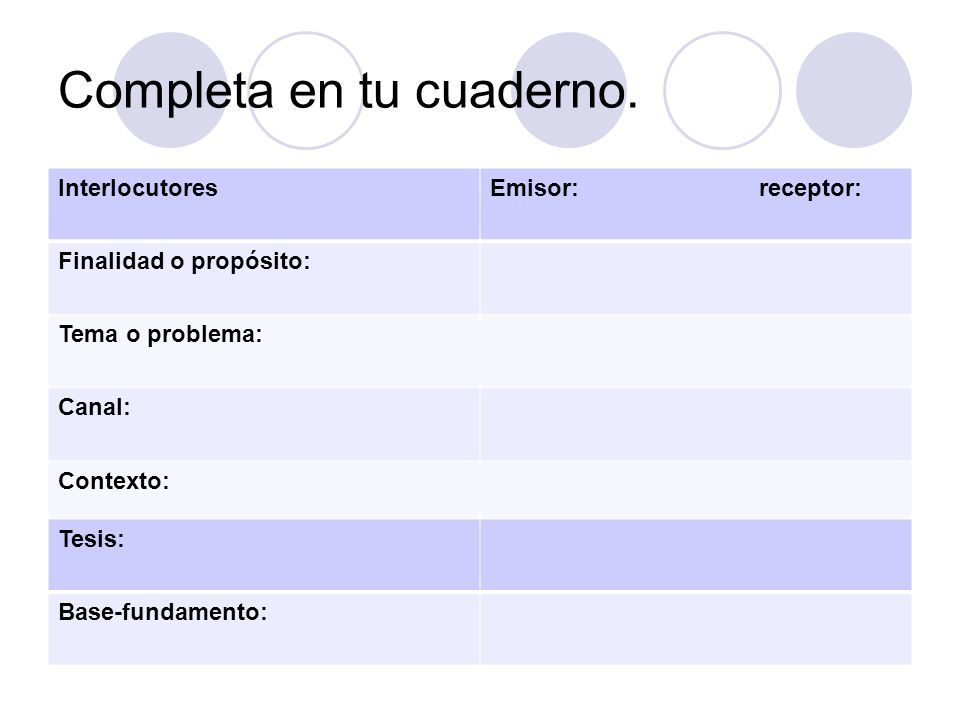Click empty cell beside 'Base-fundamento:'

696,629
